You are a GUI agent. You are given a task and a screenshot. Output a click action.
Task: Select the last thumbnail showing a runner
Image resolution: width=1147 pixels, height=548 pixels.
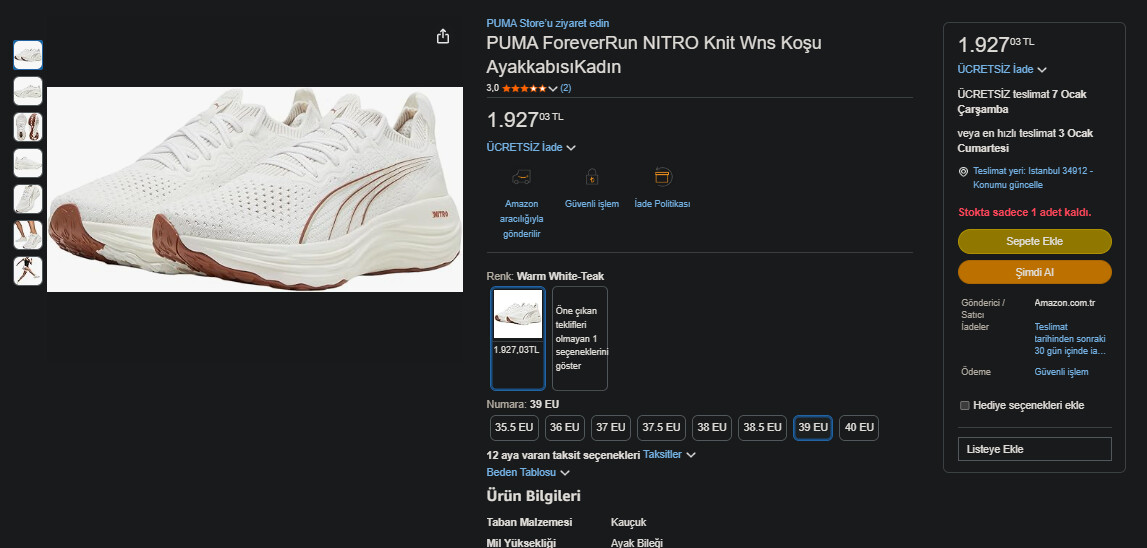(28, 271)
